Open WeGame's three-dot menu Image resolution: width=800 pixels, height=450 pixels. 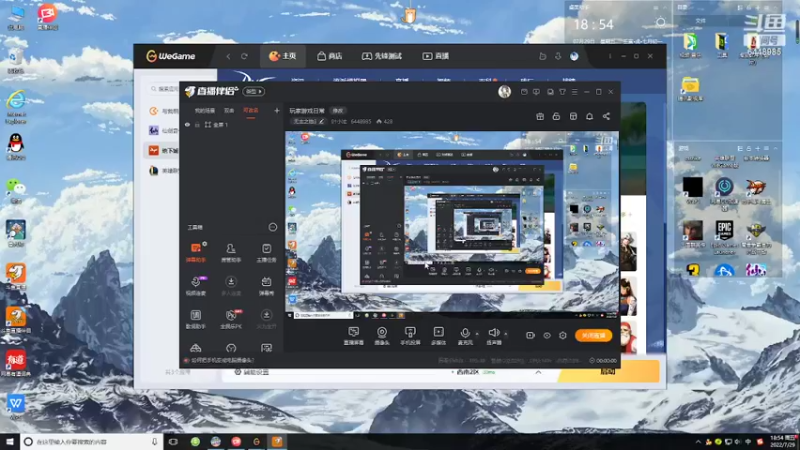coord(610,56)
